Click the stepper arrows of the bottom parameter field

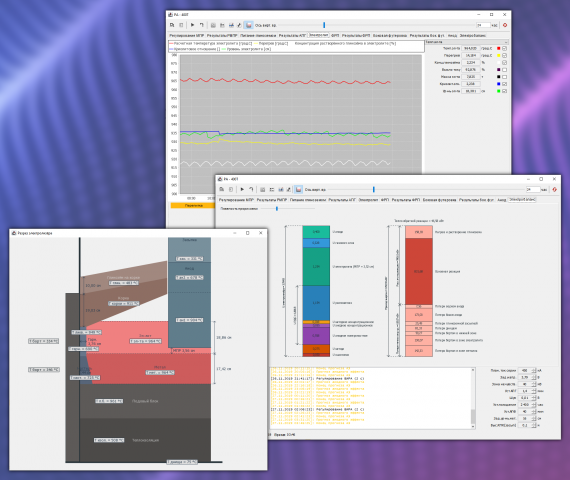coord(534,425)
